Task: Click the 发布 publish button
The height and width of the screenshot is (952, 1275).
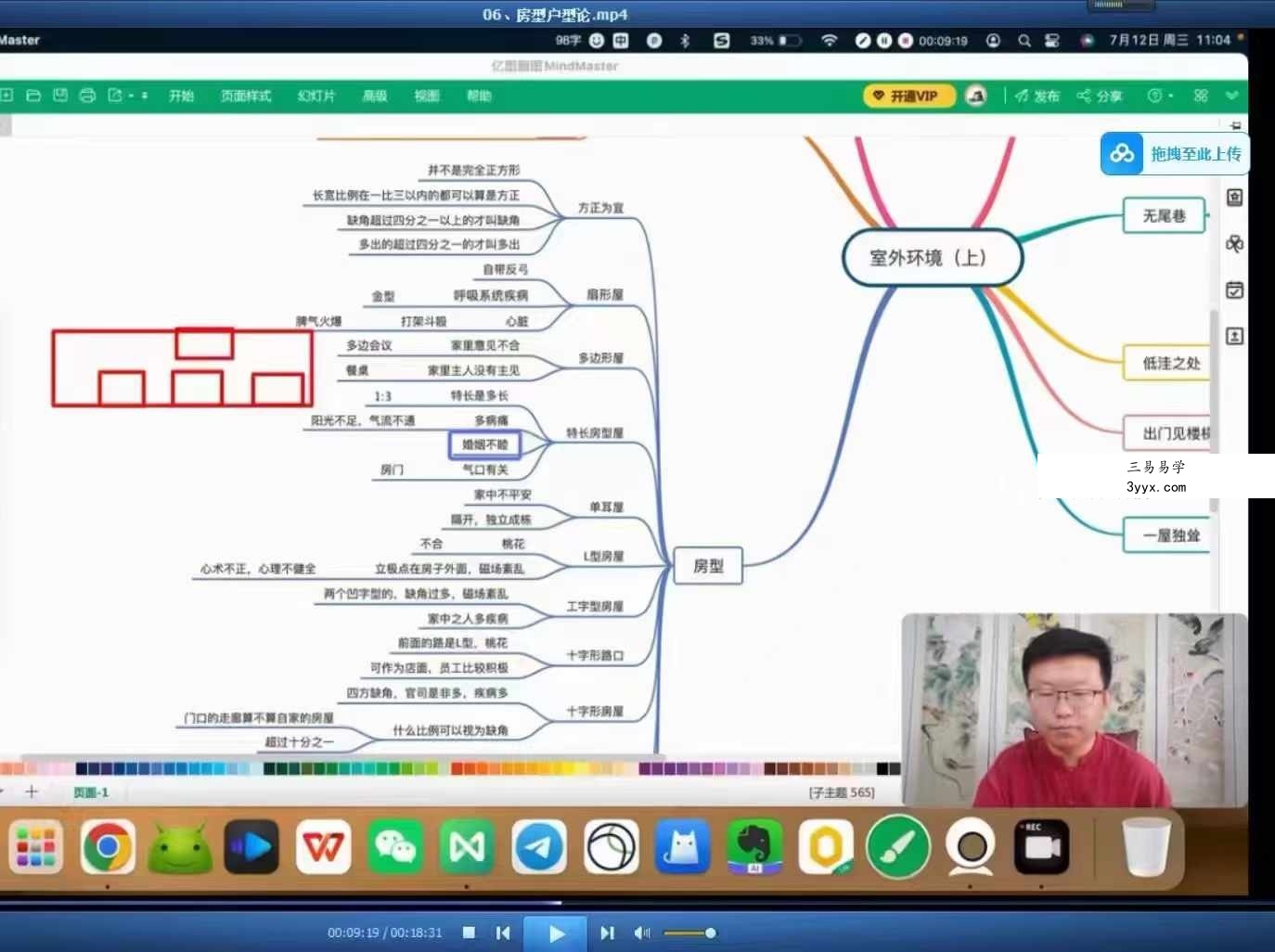Action: 1037,96
